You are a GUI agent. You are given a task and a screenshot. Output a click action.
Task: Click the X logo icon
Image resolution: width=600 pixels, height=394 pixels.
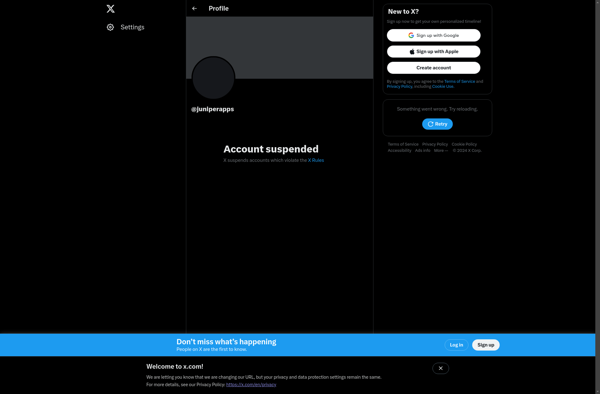111,8
